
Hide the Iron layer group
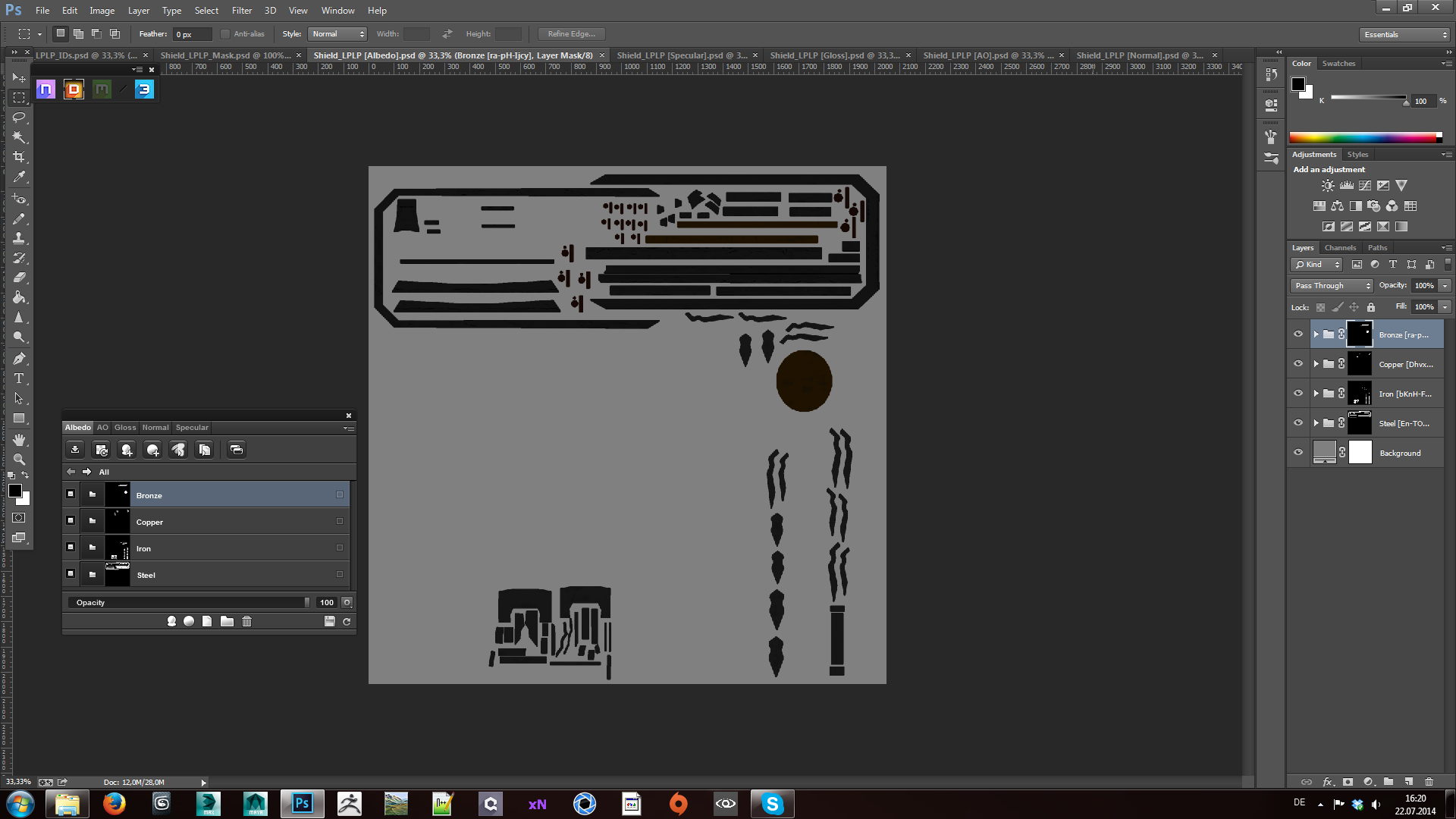click(1298, 394)
